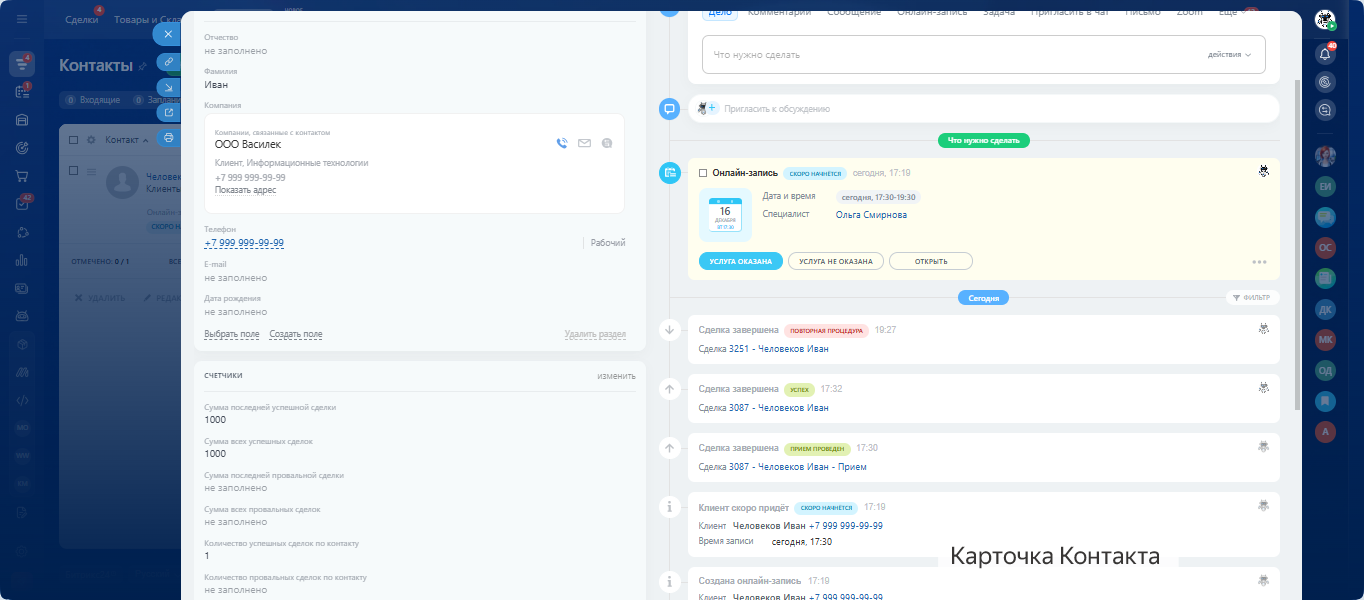
Task: Click the Показать адрес link
Action: (245, 190)
